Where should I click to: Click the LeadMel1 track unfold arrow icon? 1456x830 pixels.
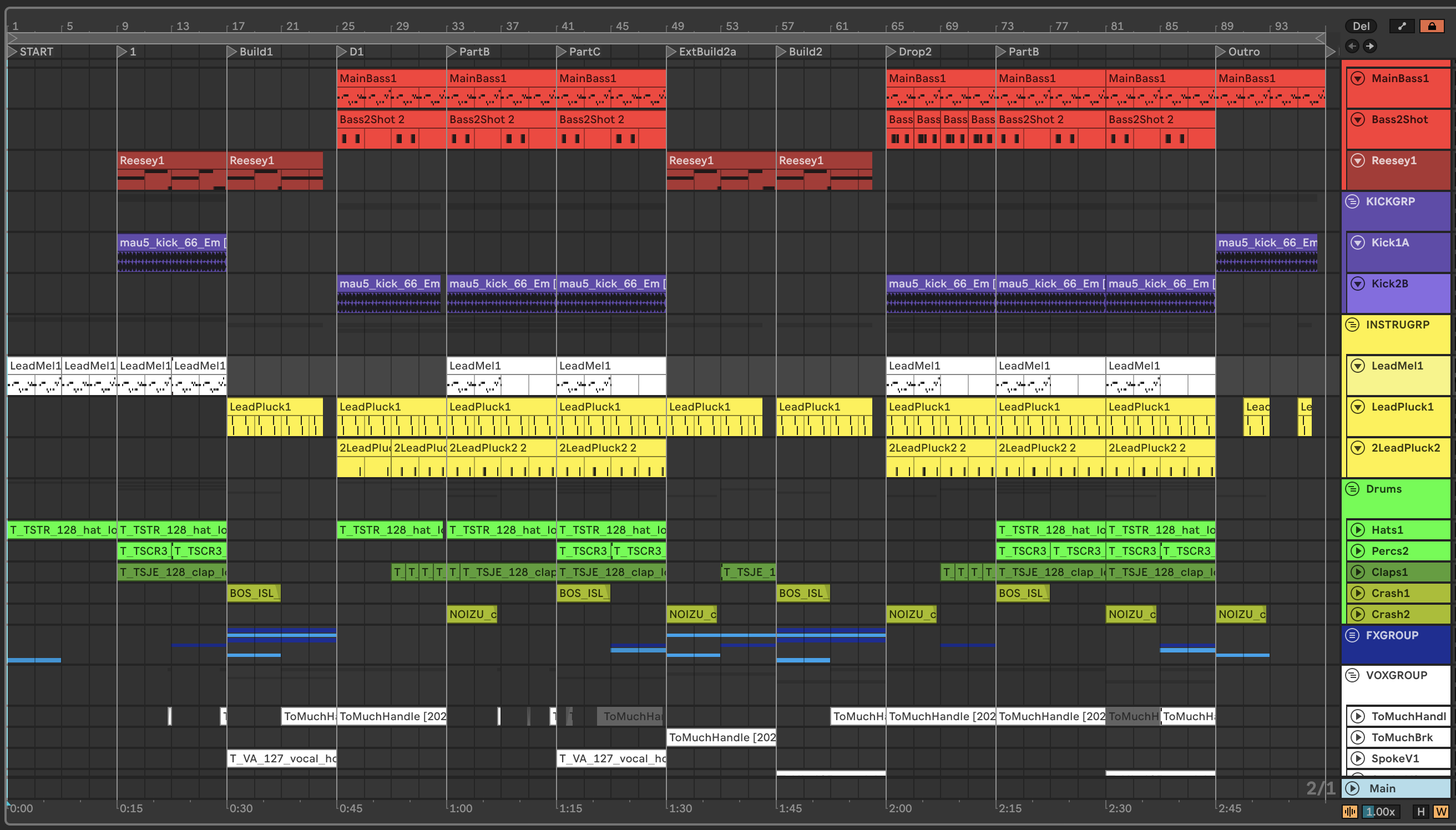point(1358,366)
